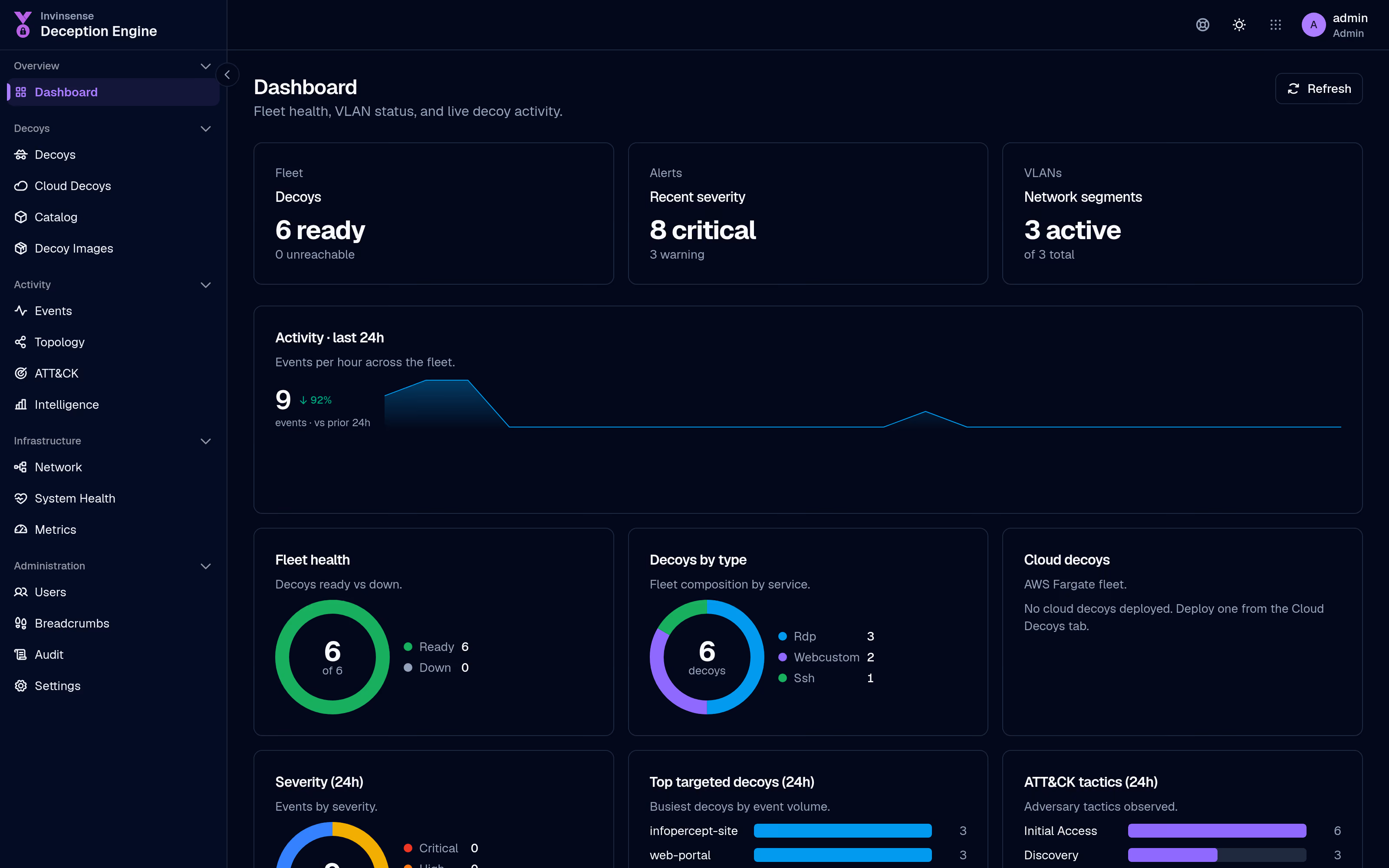Click the Decoys by type donut chart
Viewport: 1389px width, 868px height.
coord(707,658)
